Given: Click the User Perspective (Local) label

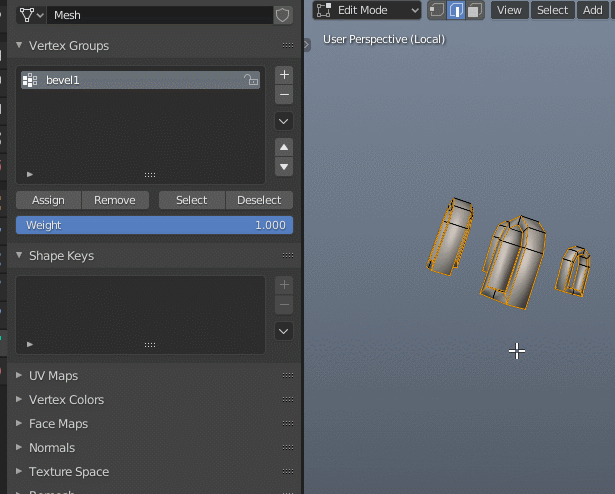Looking at the screenshot, I should point(384,39).
